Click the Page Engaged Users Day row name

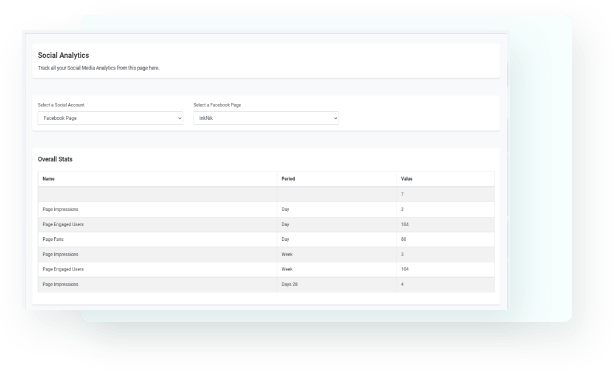(x=63, y=224)
